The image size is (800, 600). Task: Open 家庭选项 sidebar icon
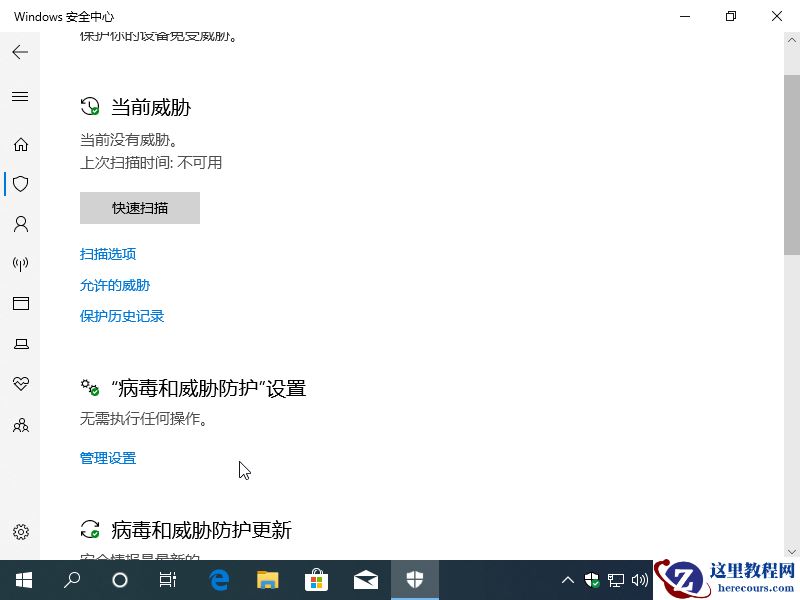pyautogui.click(x=20, y=425)
